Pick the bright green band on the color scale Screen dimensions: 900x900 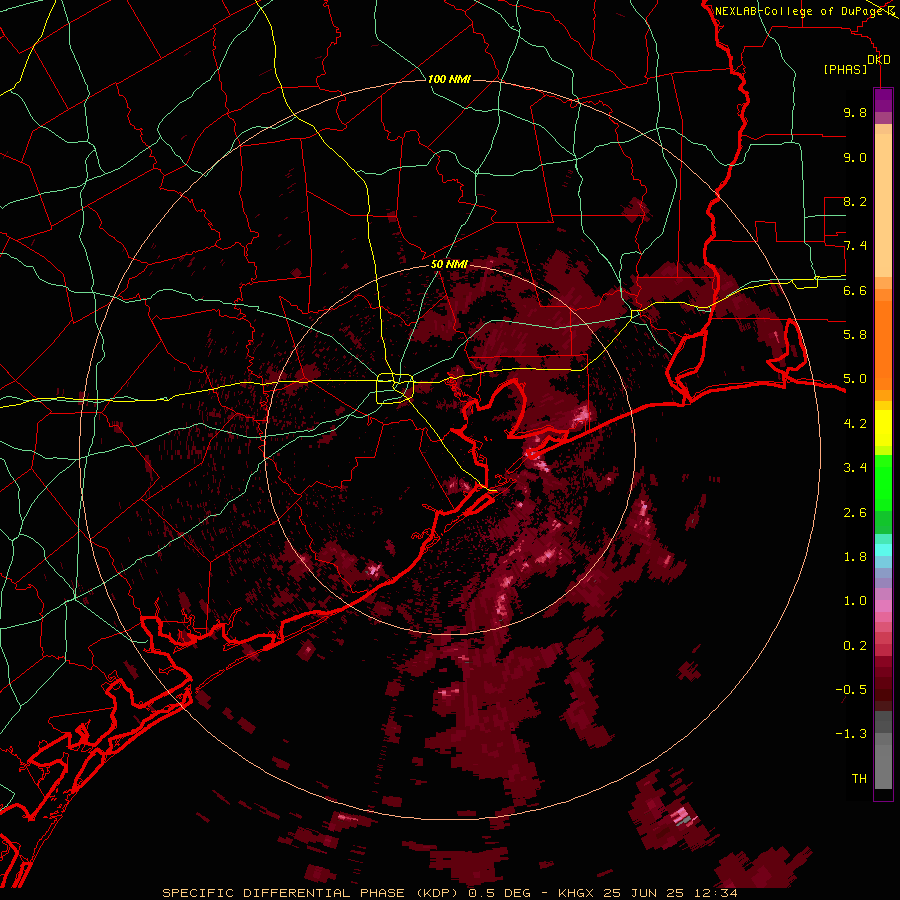pos(883,482)
